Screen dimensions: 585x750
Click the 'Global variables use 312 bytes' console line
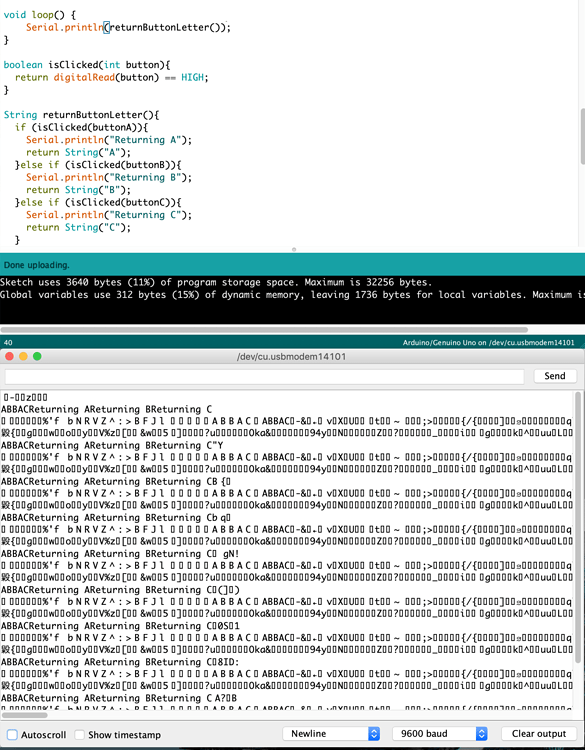click(x=292, y=295)
